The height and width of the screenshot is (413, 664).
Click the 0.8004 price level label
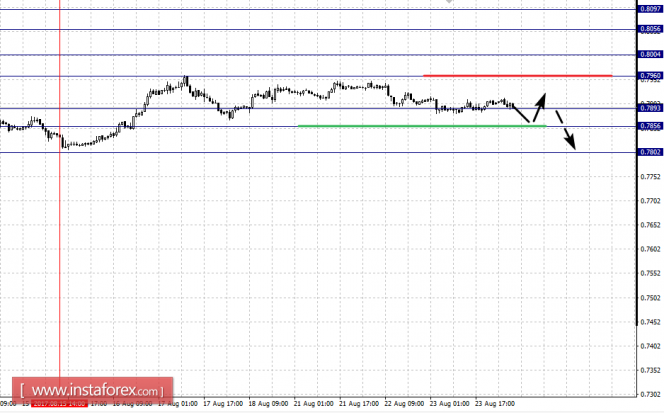tap(649, 54)
